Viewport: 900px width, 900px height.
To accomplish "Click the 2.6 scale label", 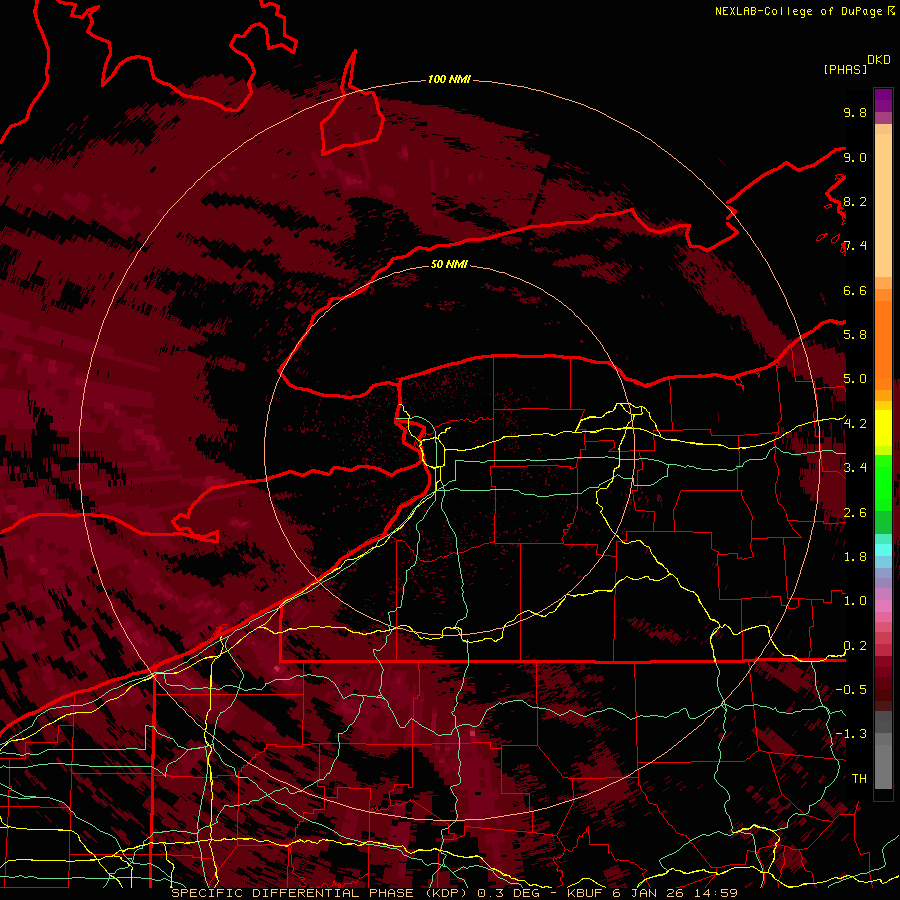I will pos(855,513).
